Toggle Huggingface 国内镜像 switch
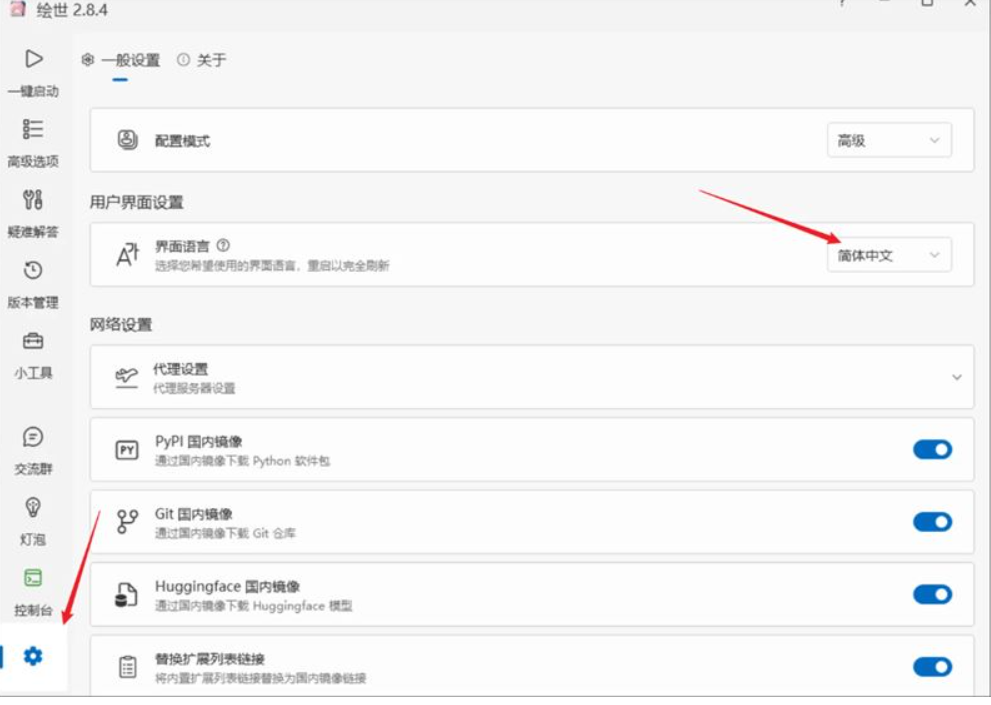Image resolution: width=991 pixels, height=705 pixels. (932, 595)
